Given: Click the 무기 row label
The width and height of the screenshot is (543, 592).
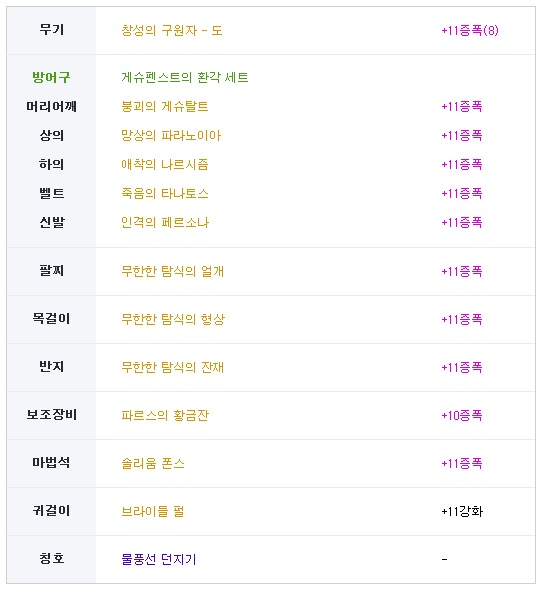Looking at the screenshot, I should click(x=51, y=29).
